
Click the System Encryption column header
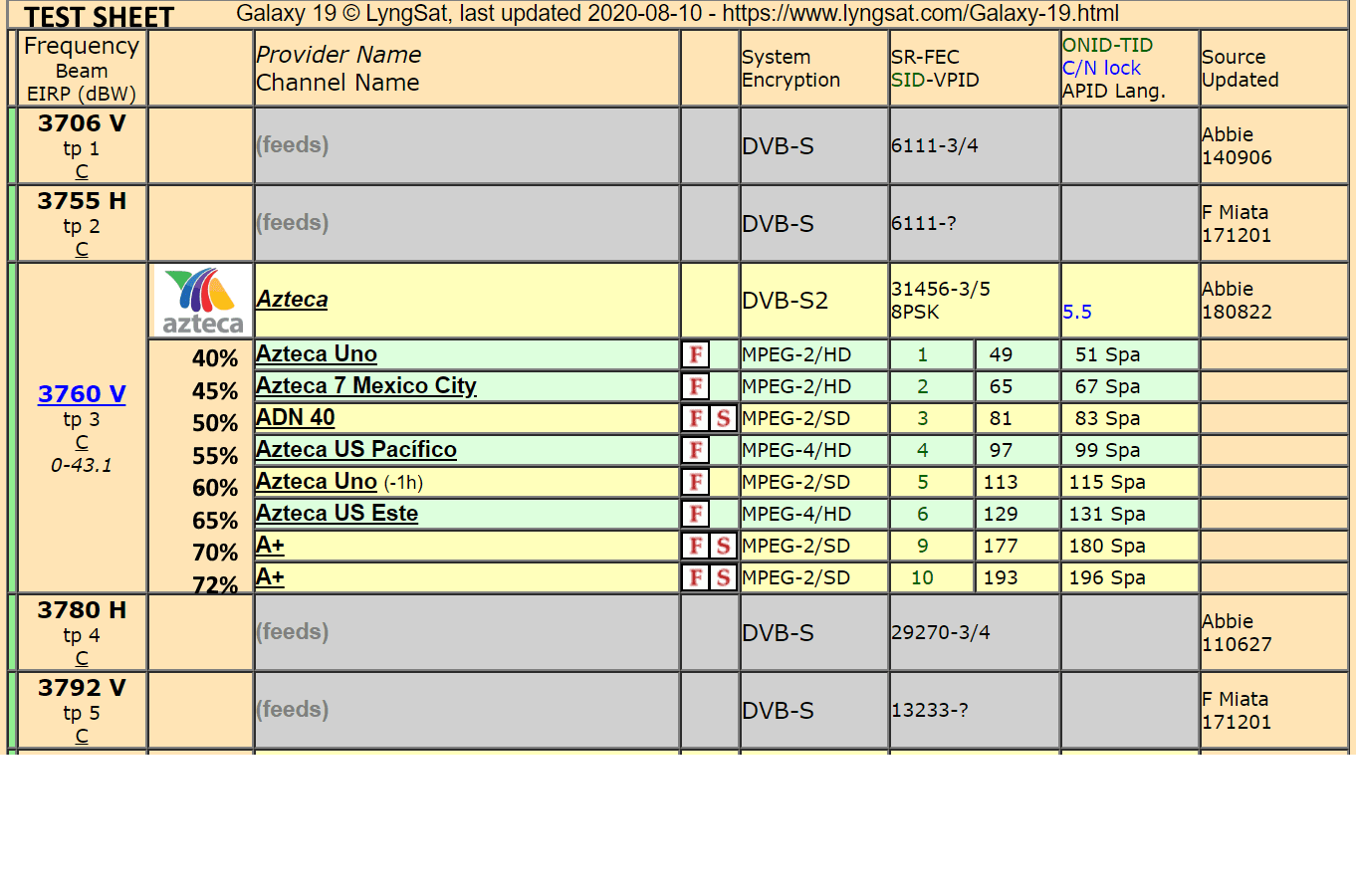(813, 69)
